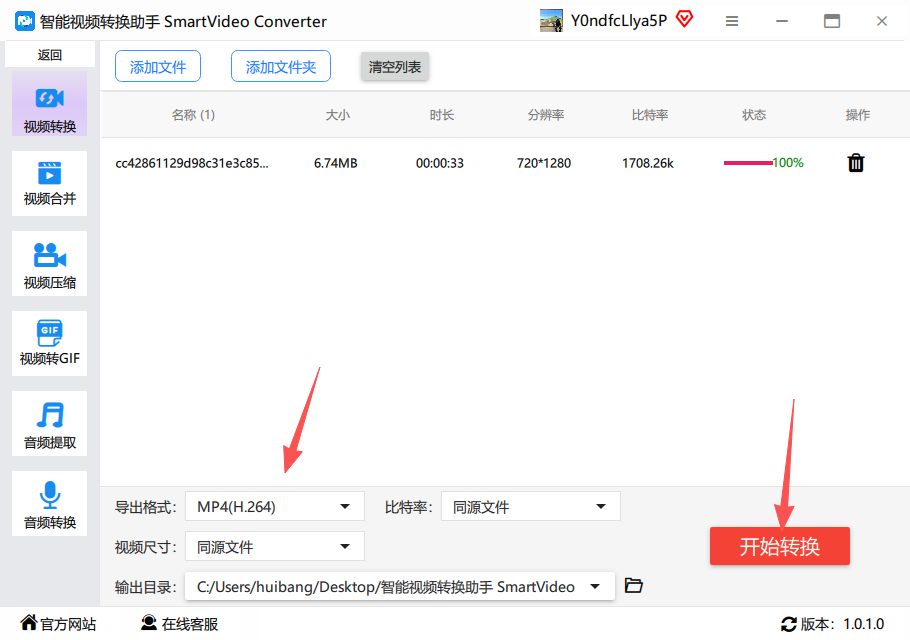The image size is (910, 640).
Task: Go back using the 返回 button
Action: (50, 55)
